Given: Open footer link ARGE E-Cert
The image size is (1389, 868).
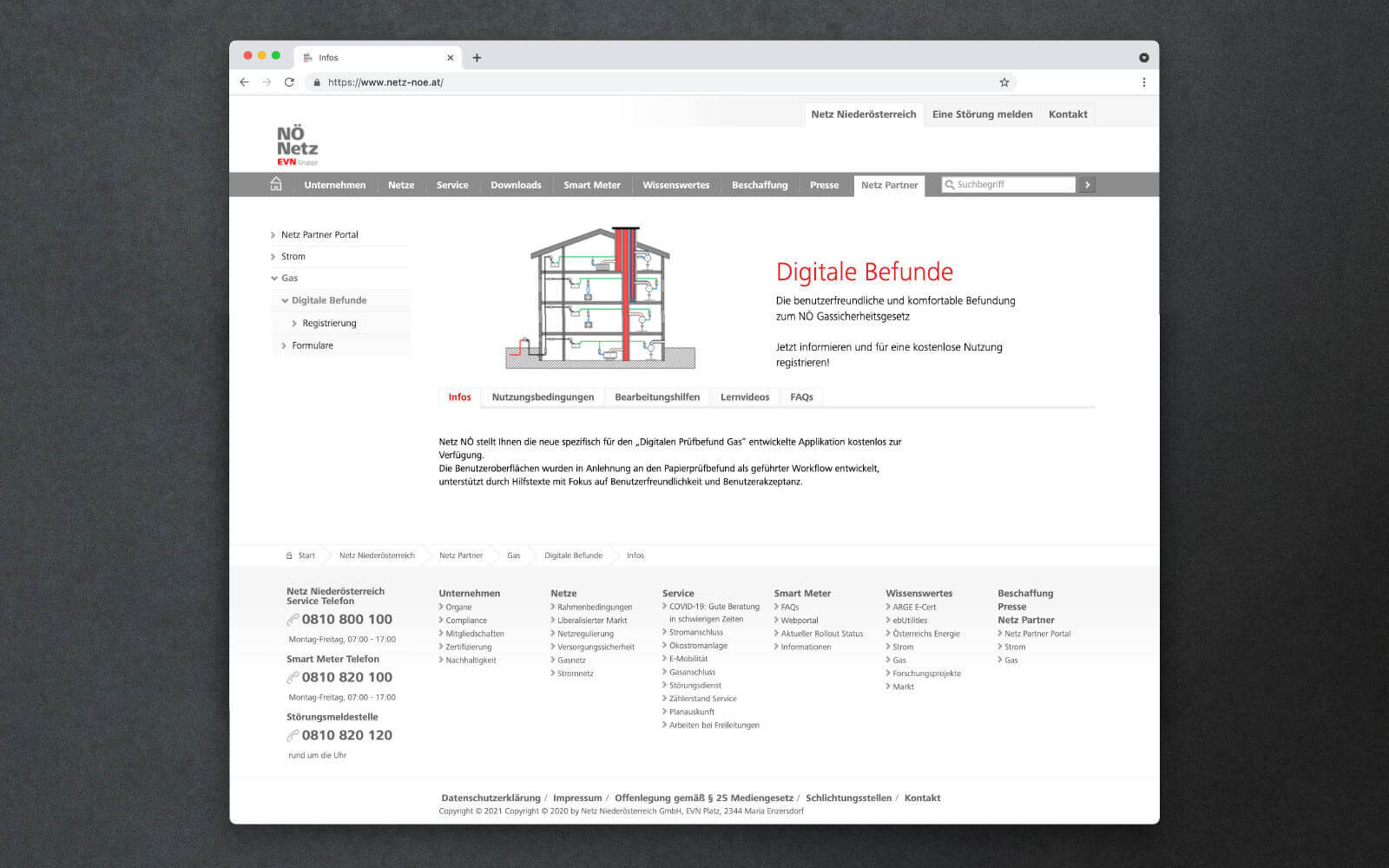Looking at the screenshot, I should (x=914, y=608).
